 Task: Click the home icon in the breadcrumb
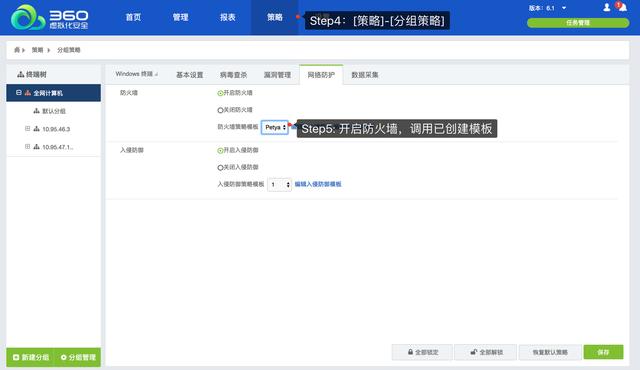(x=17, y=50)
